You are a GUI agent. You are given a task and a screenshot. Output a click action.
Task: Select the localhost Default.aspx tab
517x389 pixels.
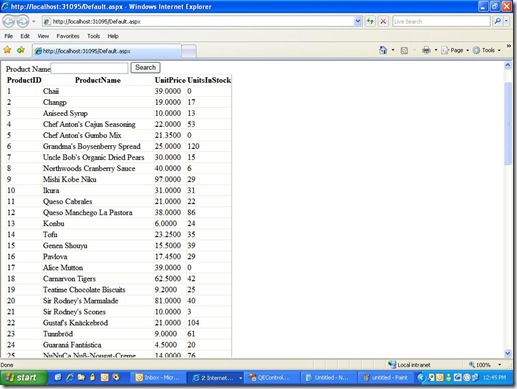(107, 51)
